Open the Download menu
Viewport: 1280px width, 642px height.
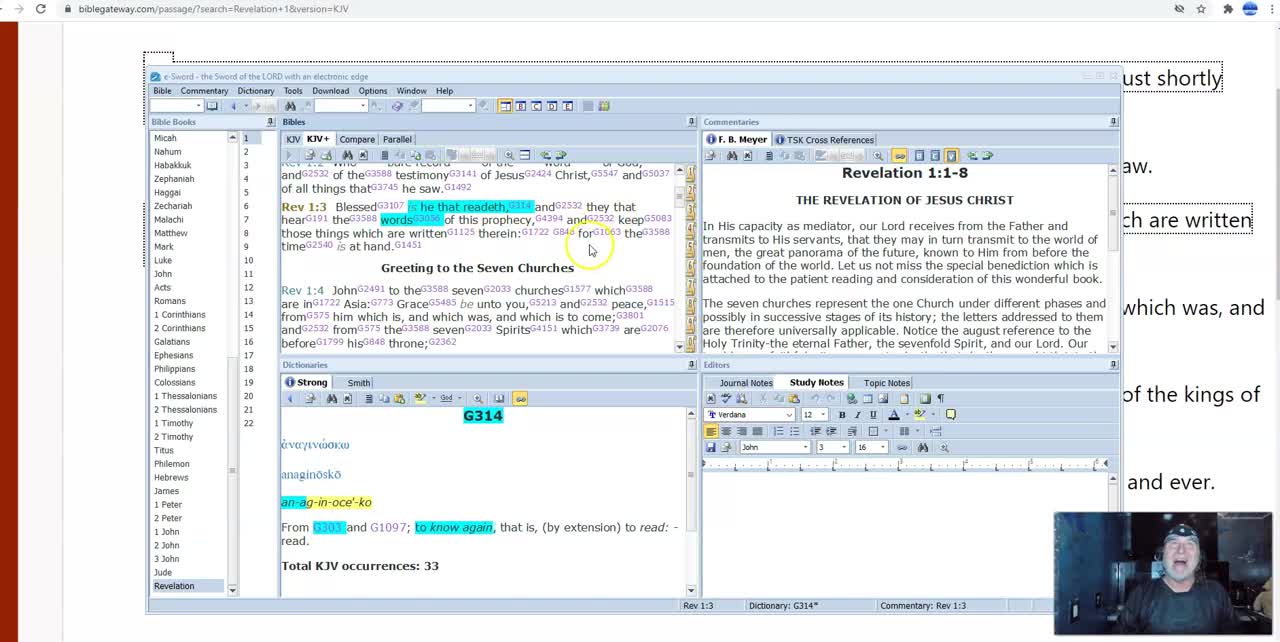[330, 91]
